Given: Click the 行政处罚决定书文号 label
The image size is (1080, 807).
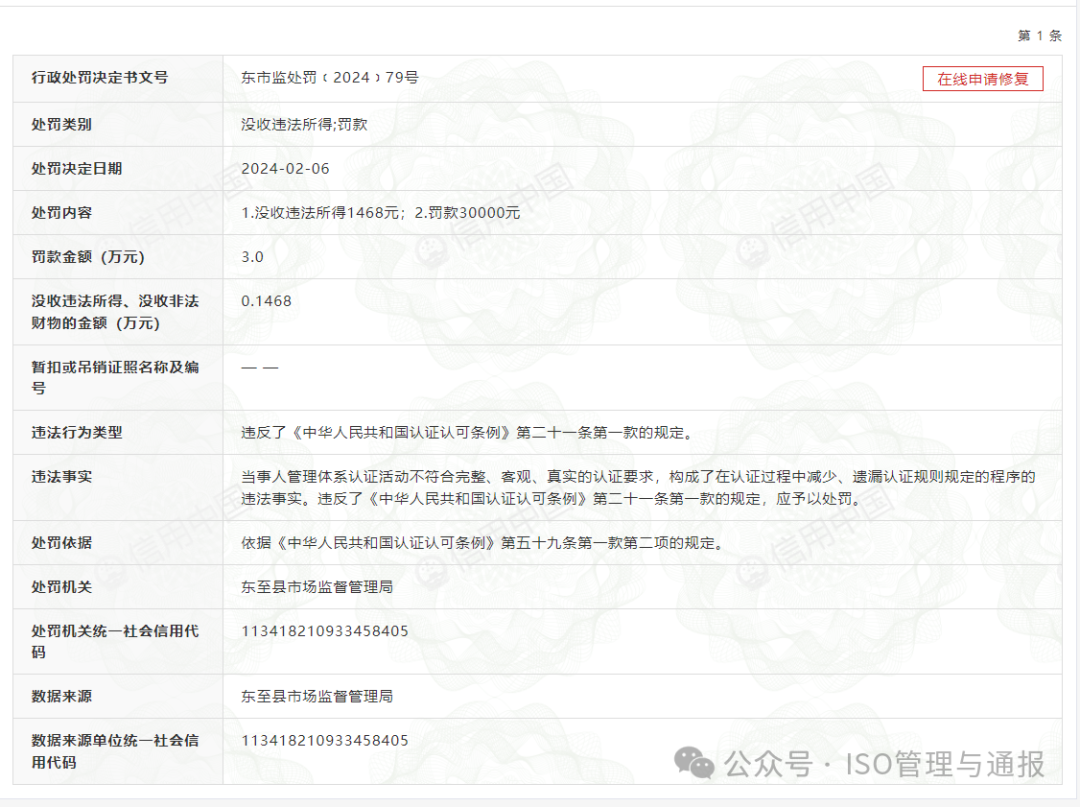Looking at the screenshot, I should 100,77.
